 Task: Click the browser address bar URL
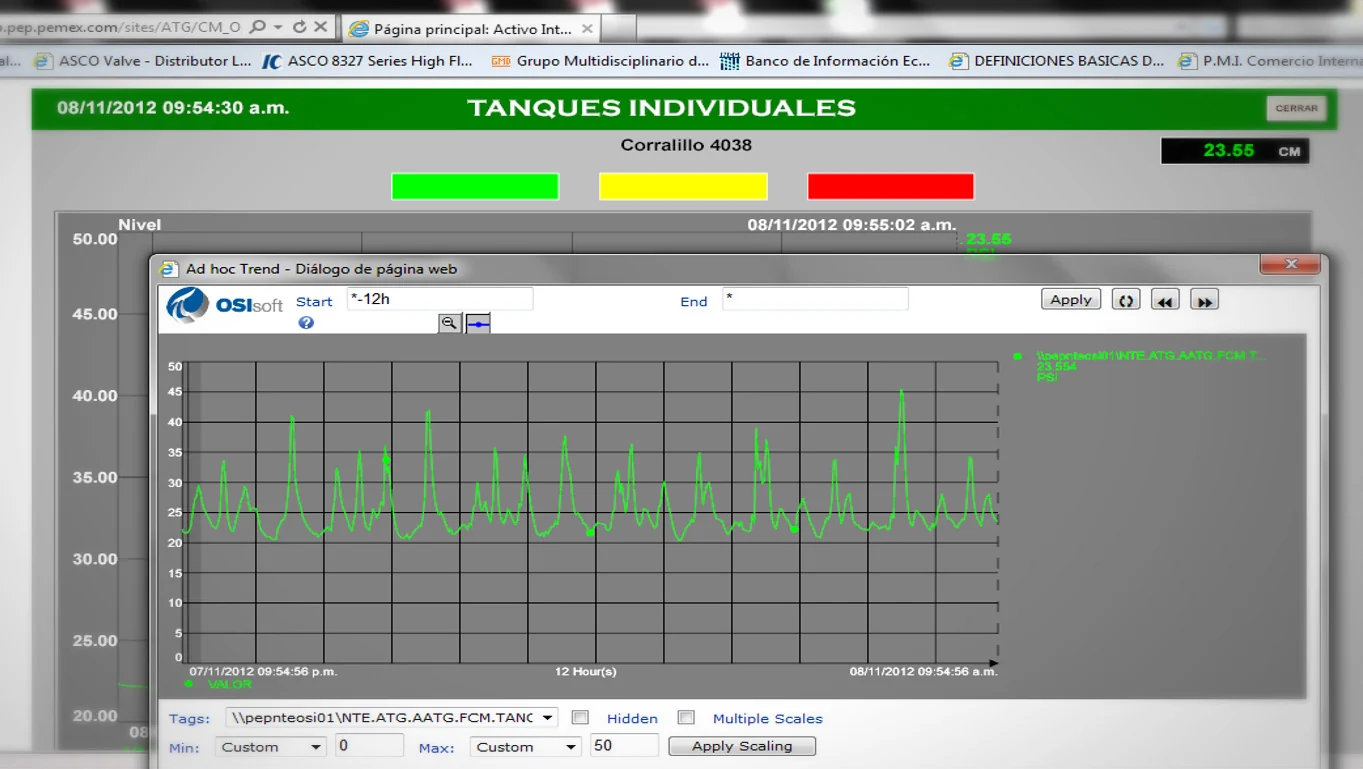(120, 28)
